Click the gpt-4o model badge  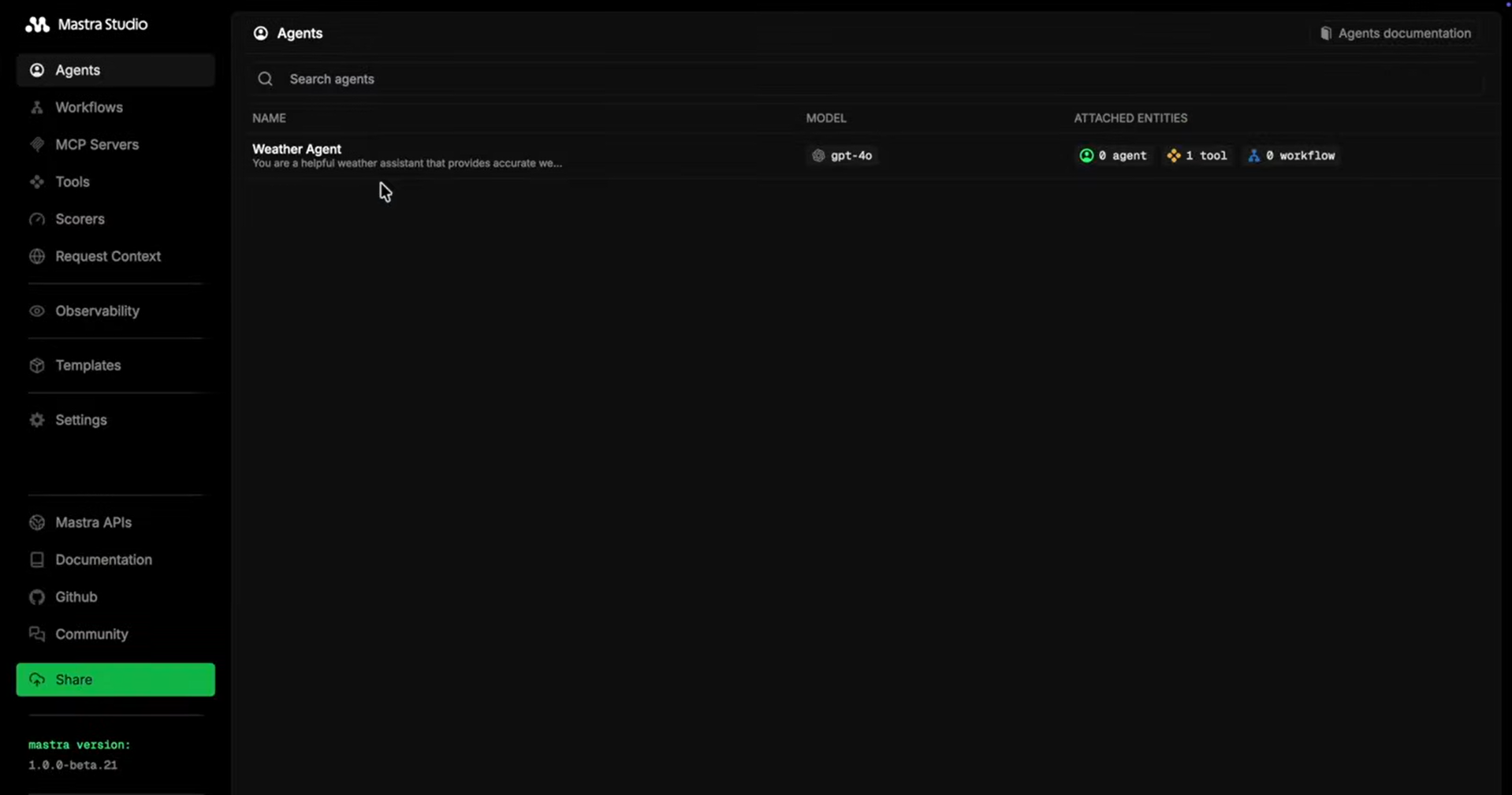(843, 155)
